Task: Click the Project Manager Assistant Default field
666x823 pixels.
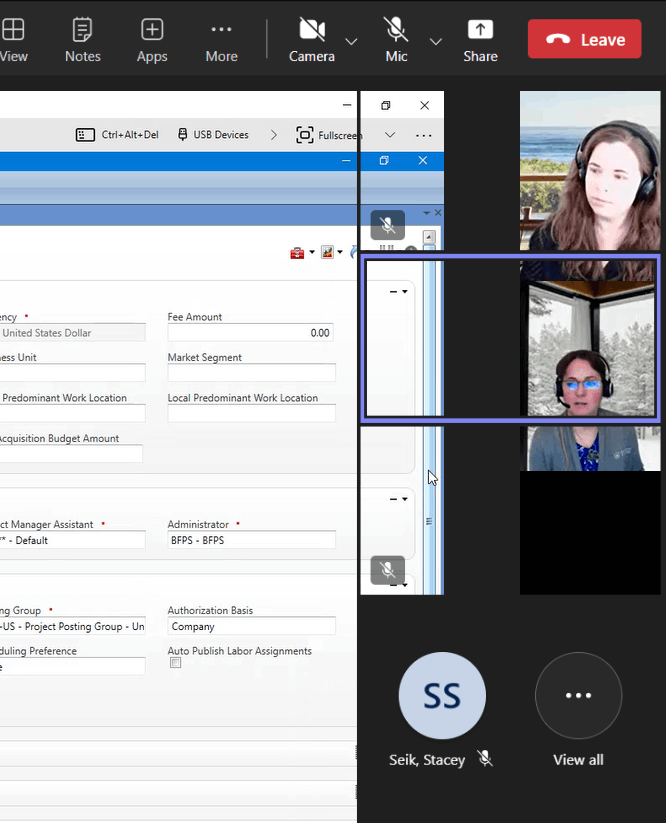Action: 72,540
